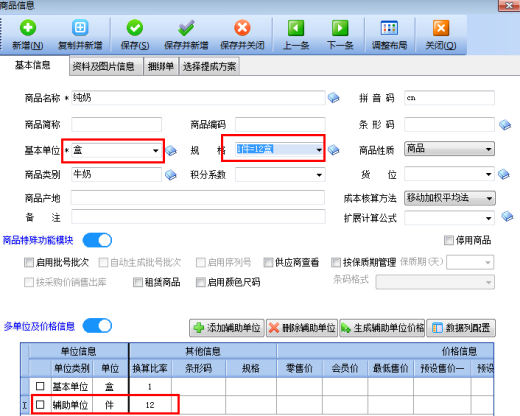Check the 停用商品 checkbox

click(x=449, y=240)
